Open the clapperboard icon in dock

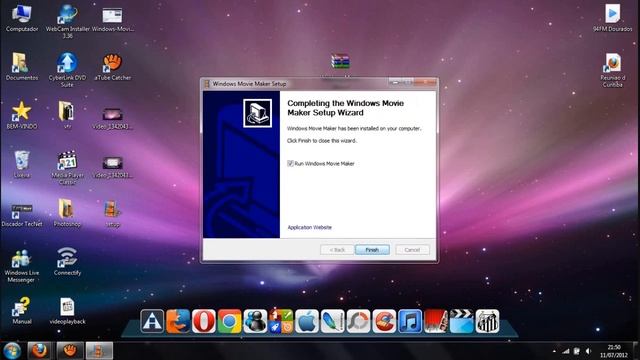pos(461,321)
